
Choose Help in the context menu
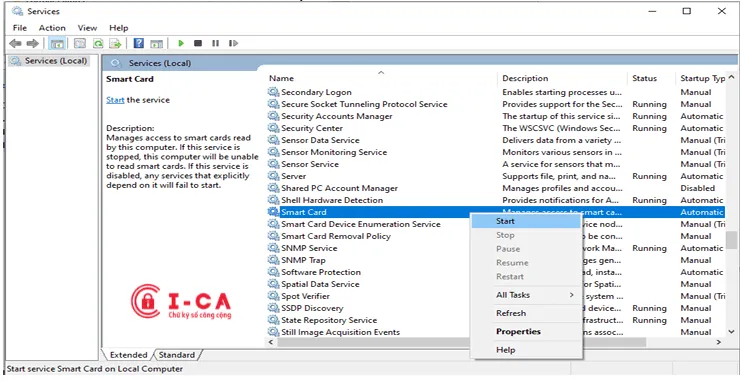(526, 350)
